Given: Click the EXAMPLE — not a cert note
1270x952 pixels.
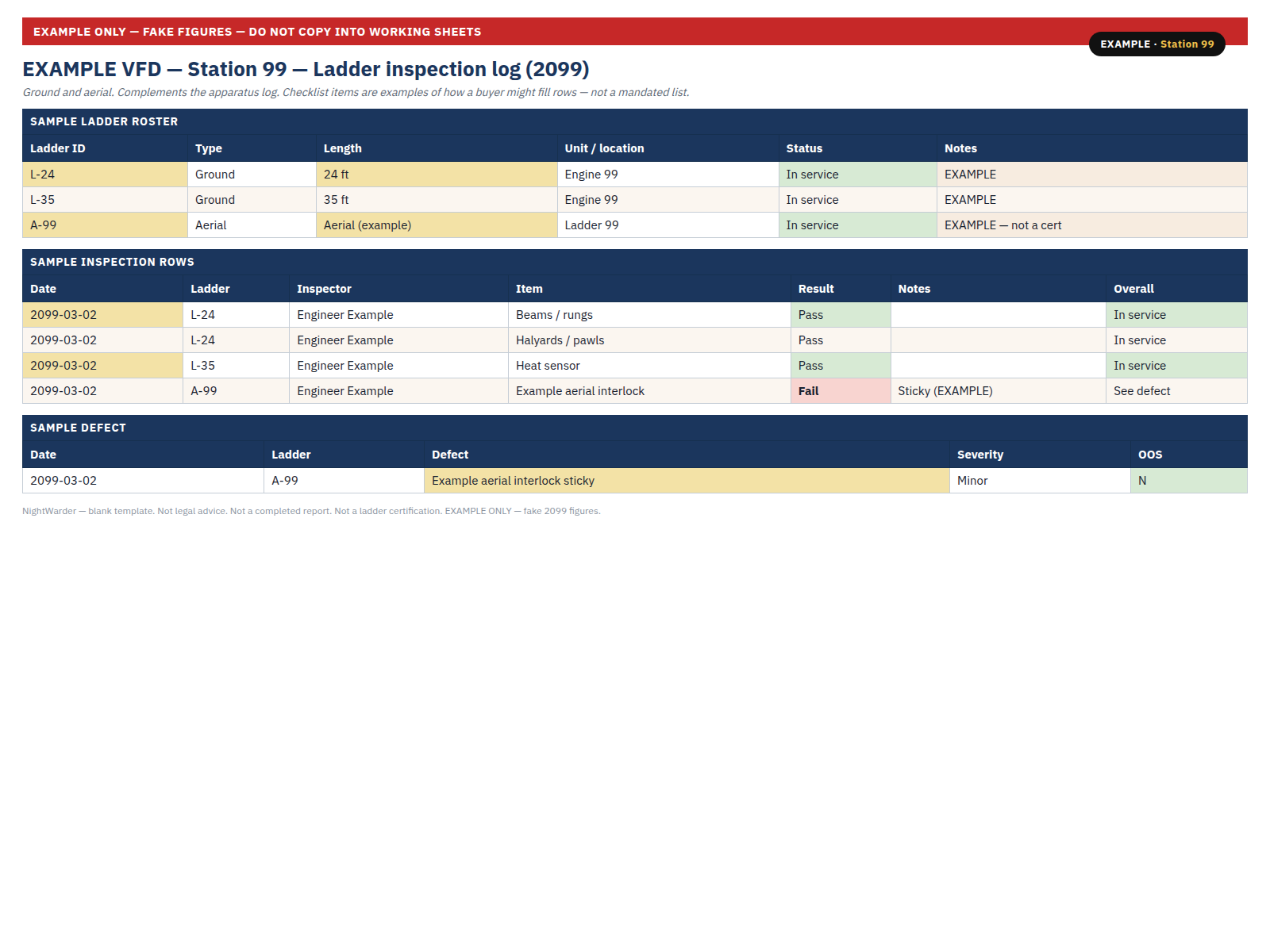Looking at the screenshot, I should tap(1092, 225).
